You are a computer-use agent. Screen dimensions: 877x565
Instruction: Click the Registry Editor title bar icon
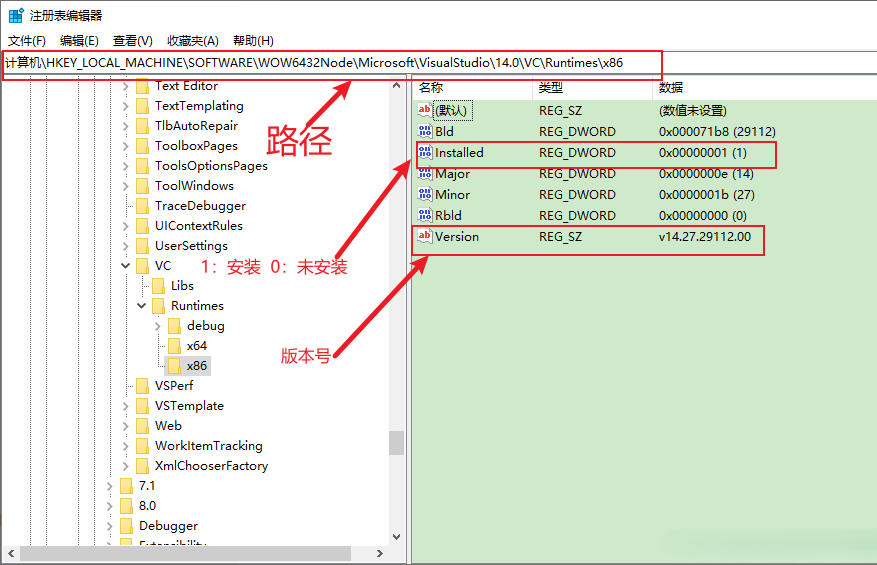[x=16, y=15]
